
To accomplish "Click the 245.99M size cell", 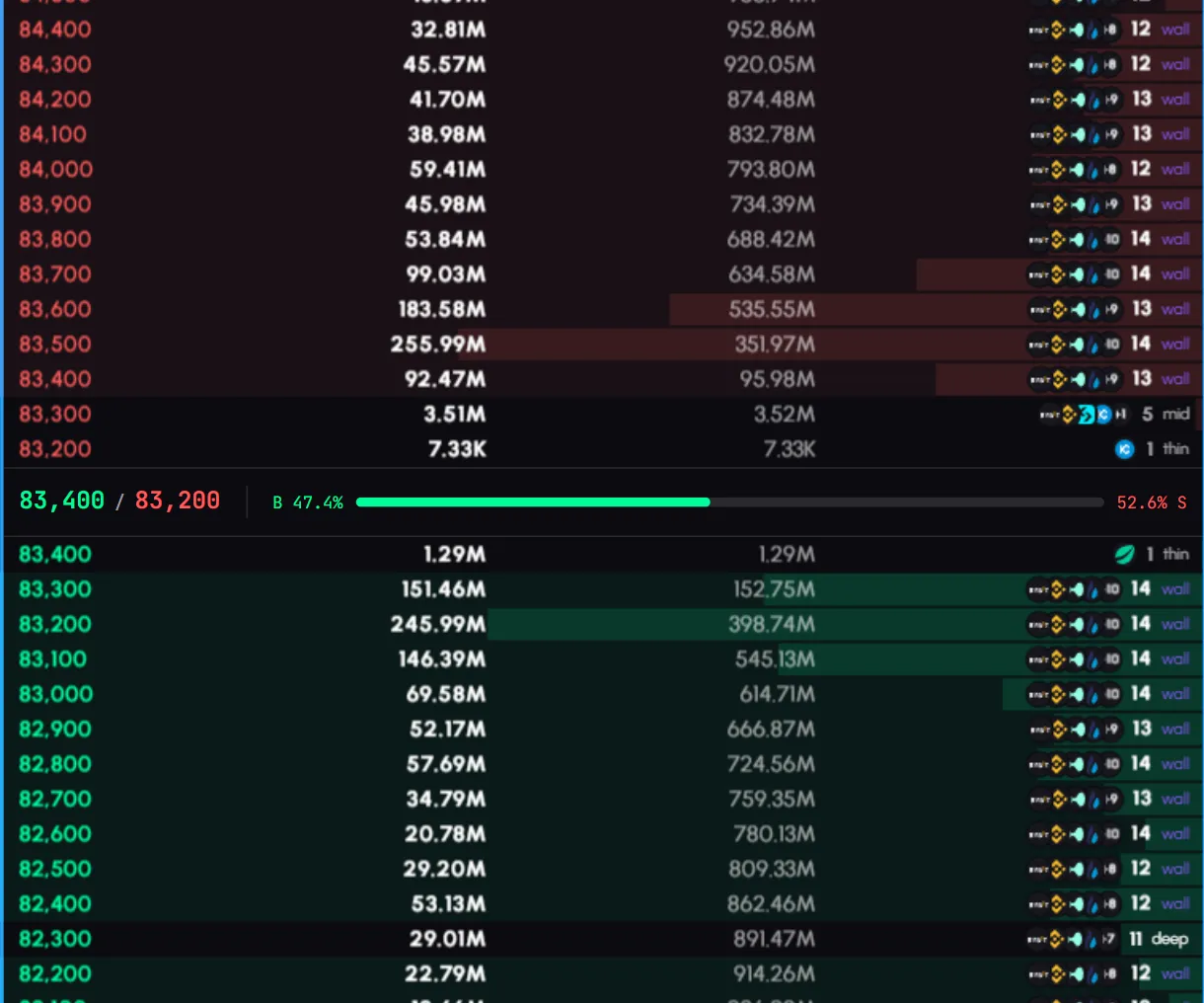I will 438,624.
